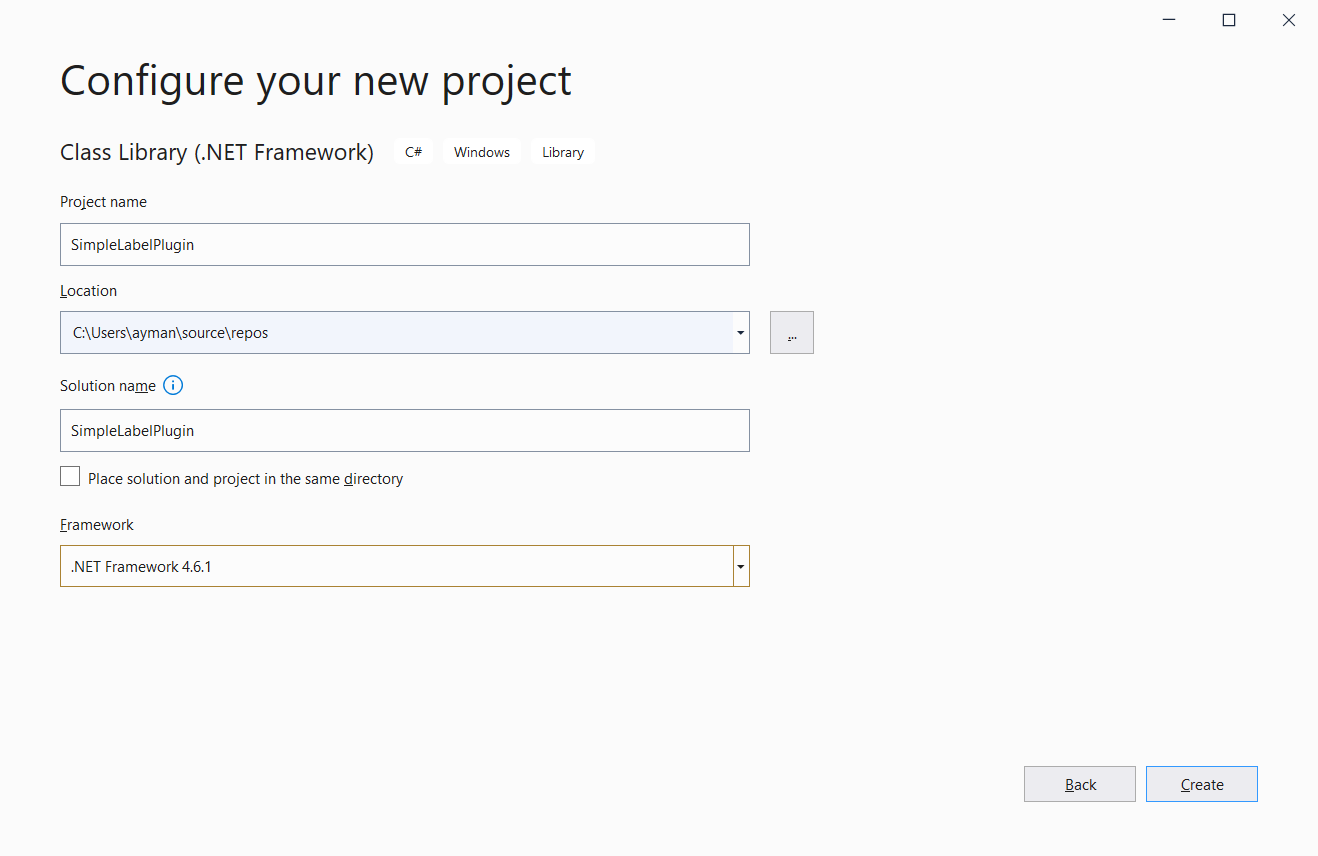Close the Configure project dialog
This screenshot has width=1318, height=856.
(x=1288, y=20)
